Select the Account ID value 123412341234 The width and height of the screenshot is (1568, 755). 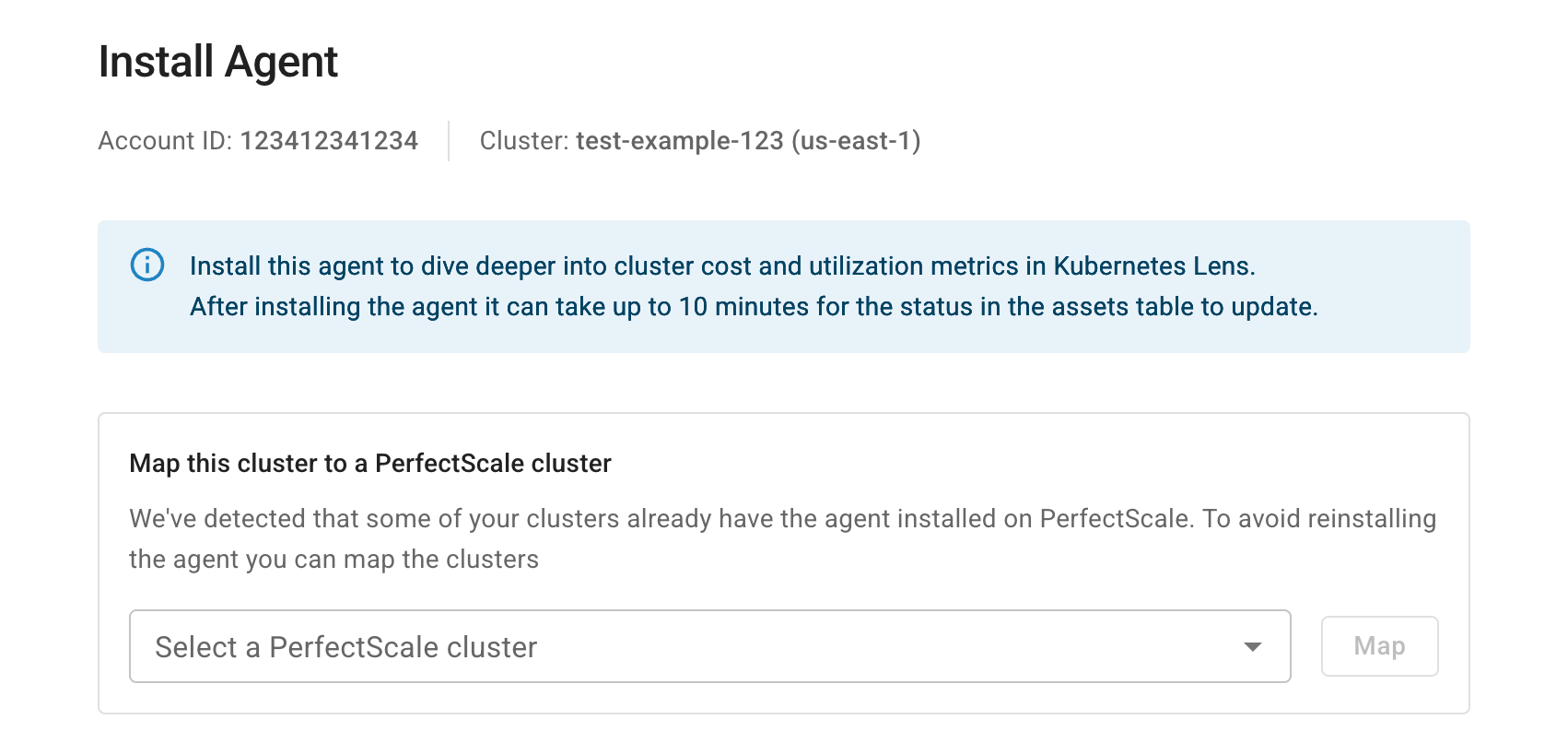pyautogui.click(x=329, y=140)
